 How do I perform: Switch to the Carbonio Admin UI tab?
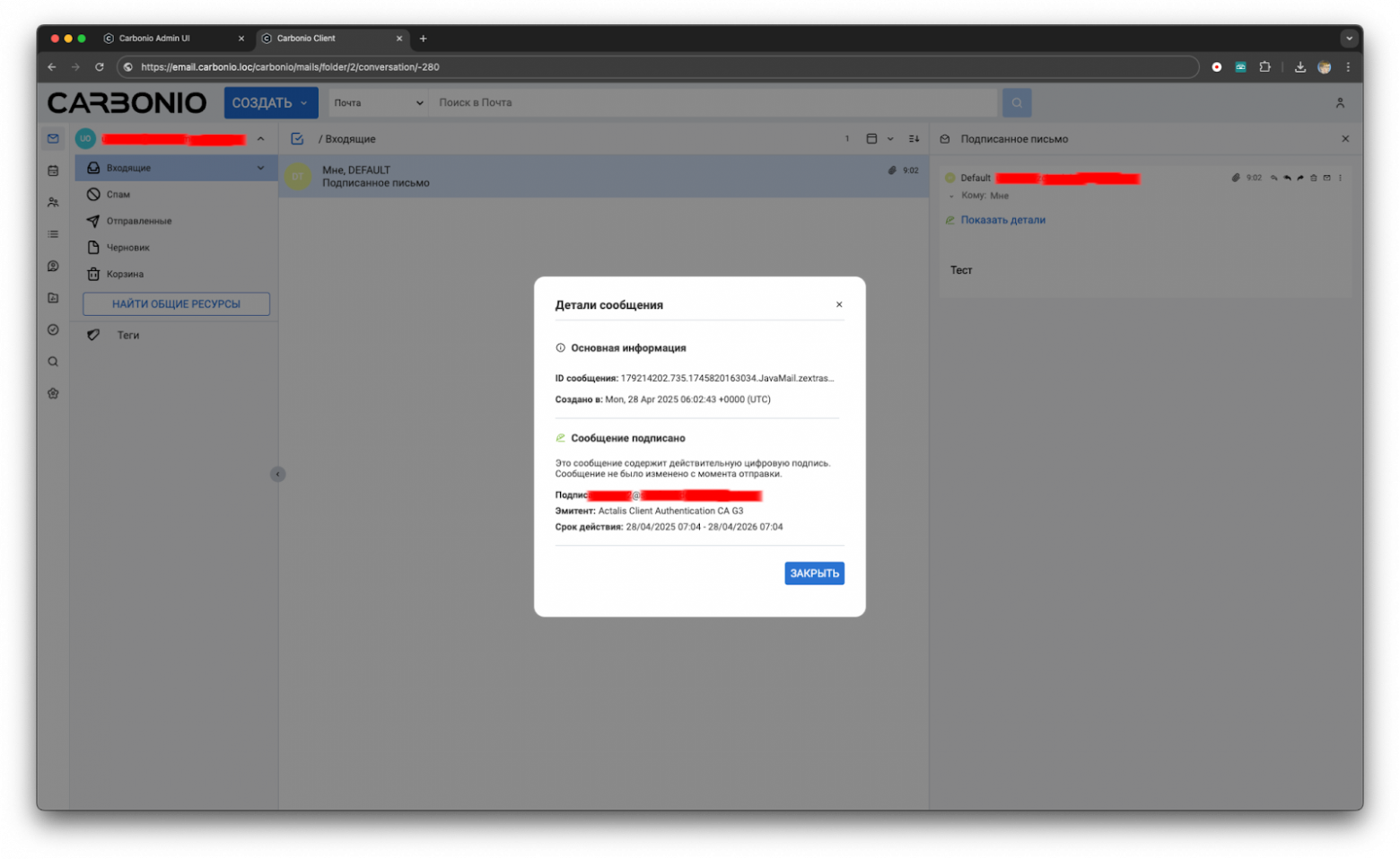176,39
